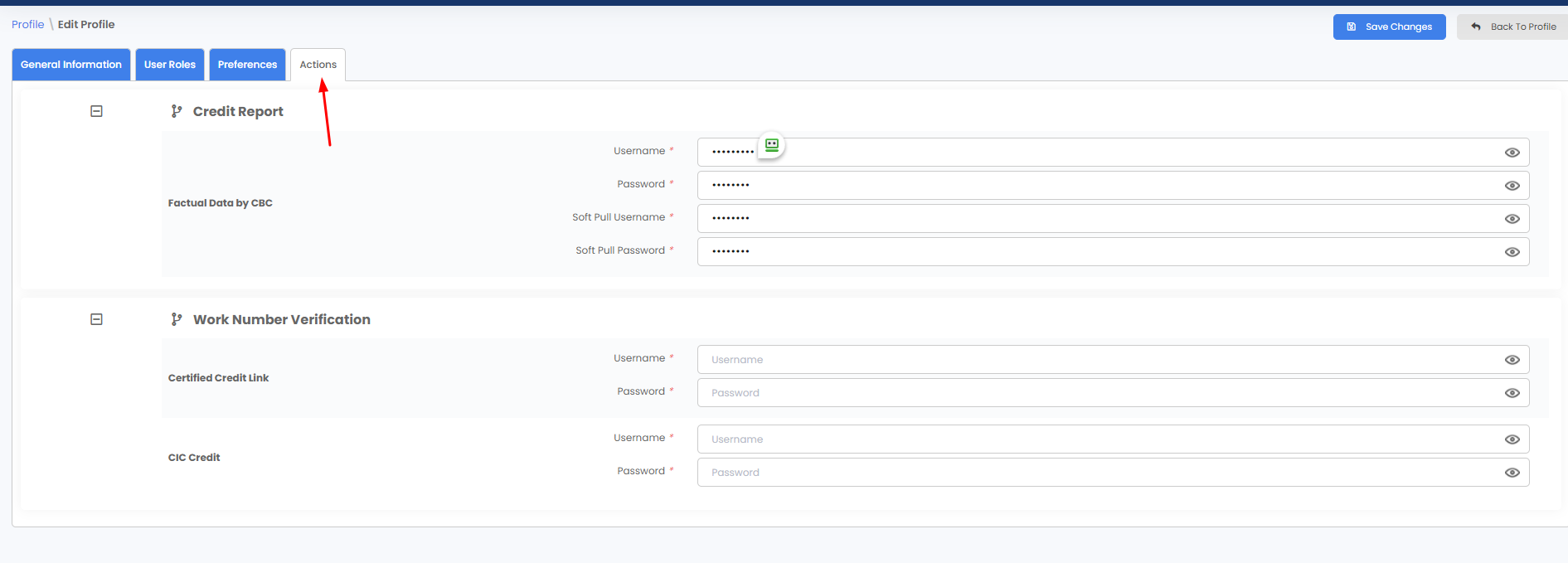Screen dimensions: 1568x563
Task: Switch to the General Information tab
Action: [x=71, y=65]
